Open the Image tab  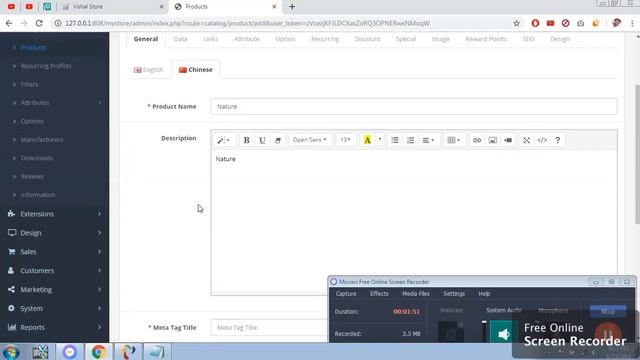(x=441, y=39)
